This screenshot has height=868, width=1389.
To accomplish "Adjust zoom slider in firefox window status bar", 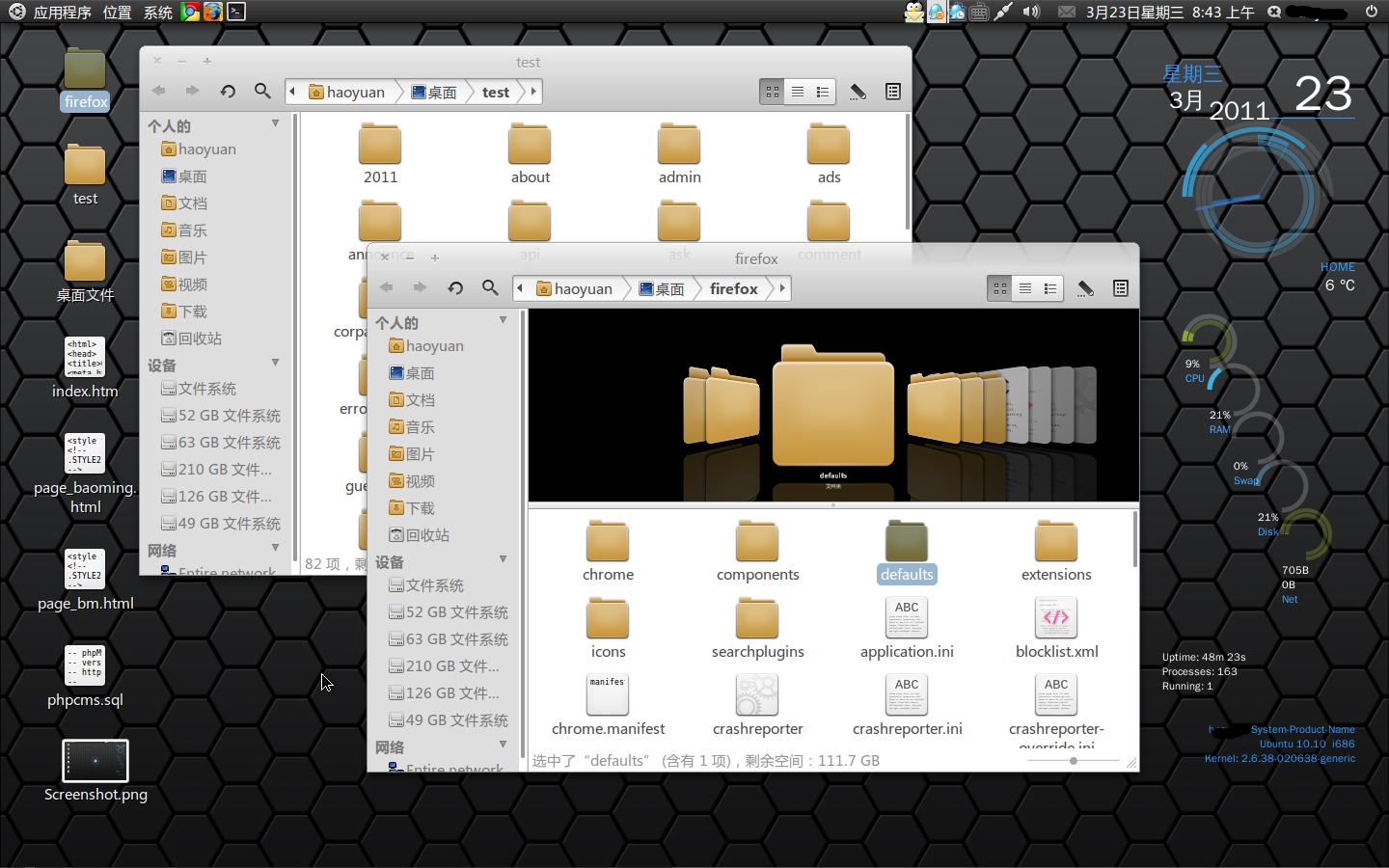I will click(x=1074, y=761).
